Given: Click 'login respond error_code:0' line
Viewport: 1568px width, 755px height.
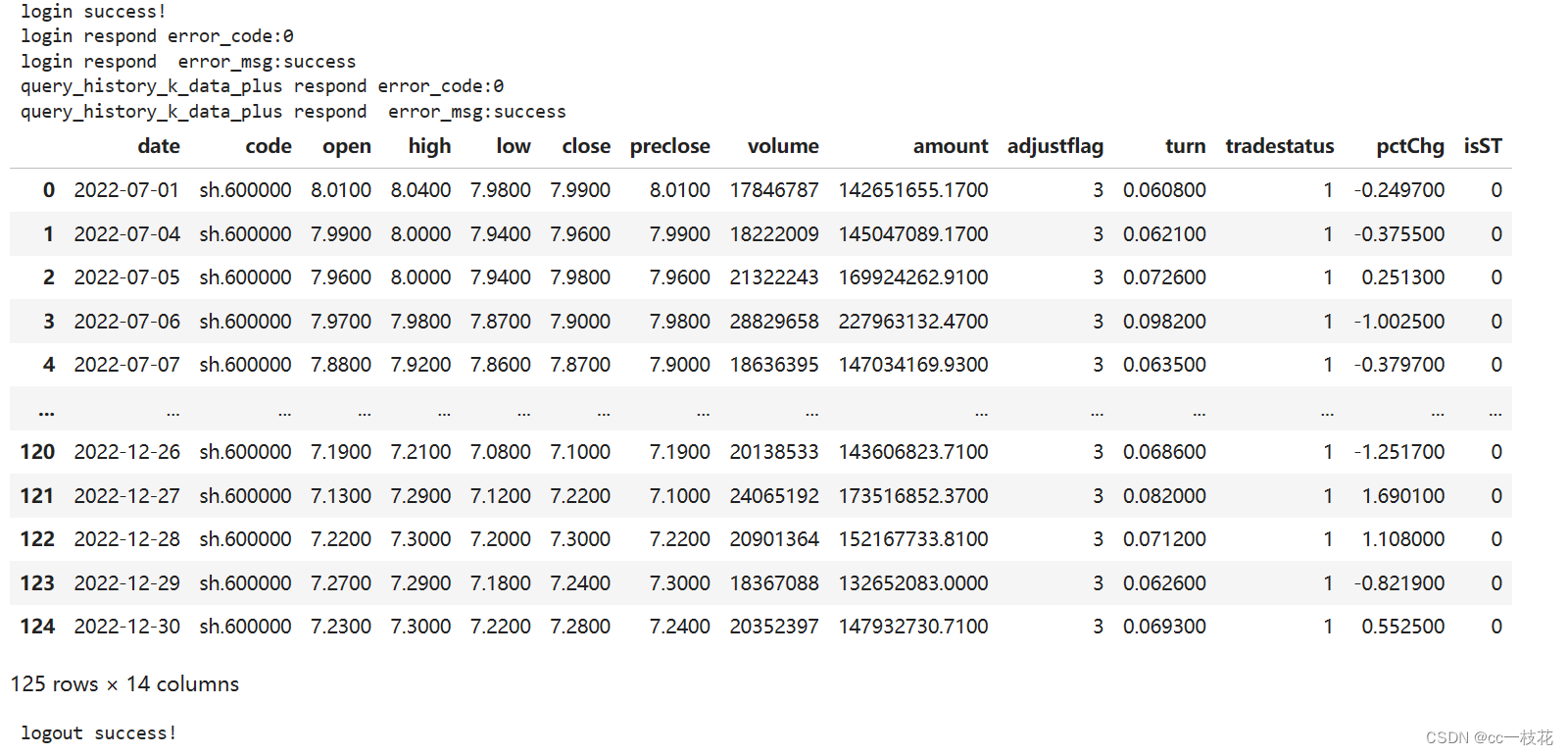Looking at the screenshot, I should (x=157, y=36).
